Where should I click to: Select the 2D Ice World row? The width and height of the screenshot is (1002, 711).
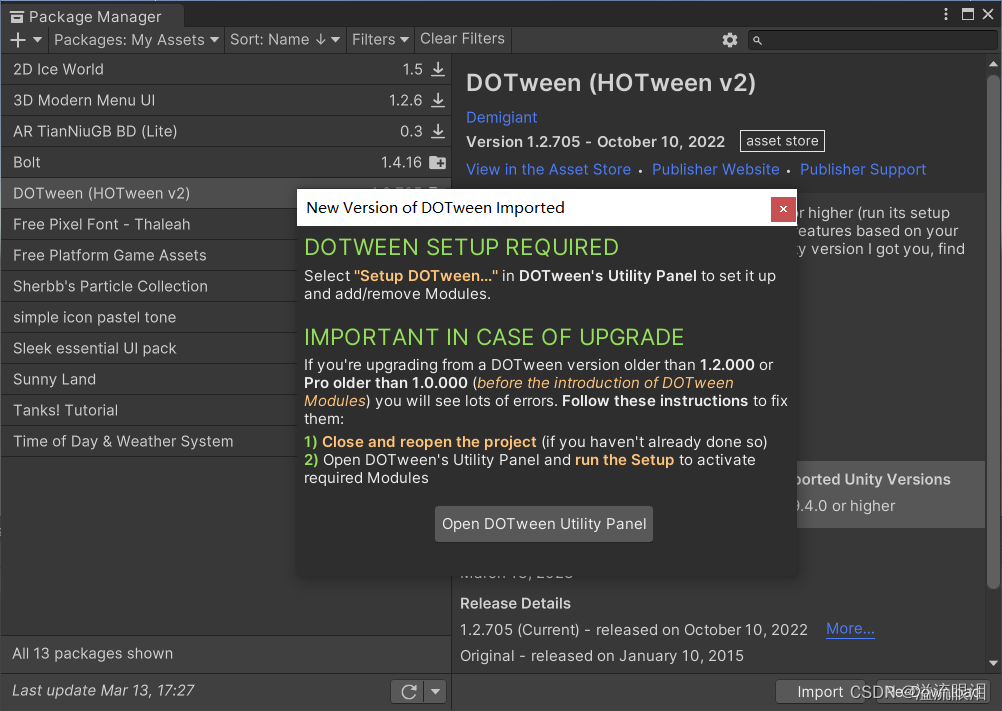click(x=226, y=69)
